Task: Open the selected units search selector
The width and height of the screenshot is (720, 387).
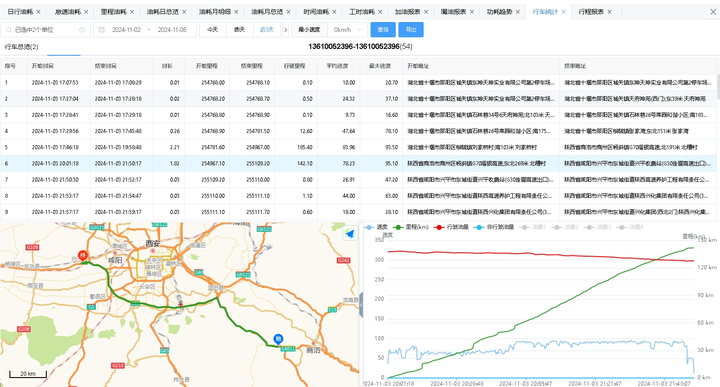Action: coord(45,30)
